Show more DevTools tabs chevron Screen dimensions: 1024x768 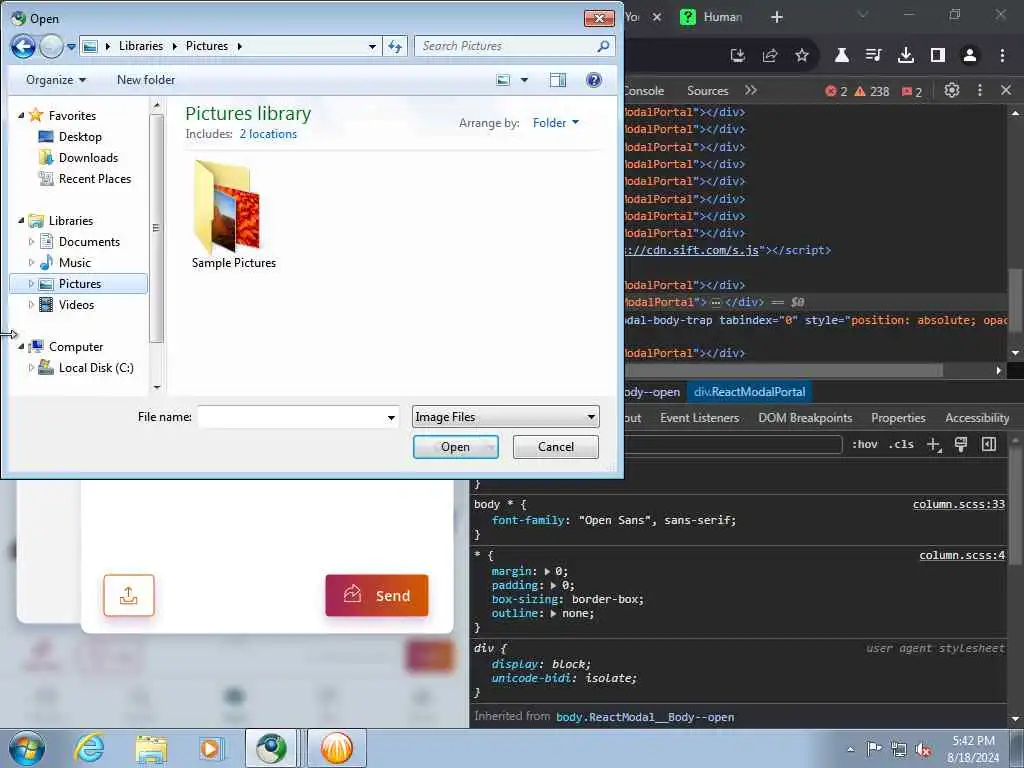tap(751, 90)
